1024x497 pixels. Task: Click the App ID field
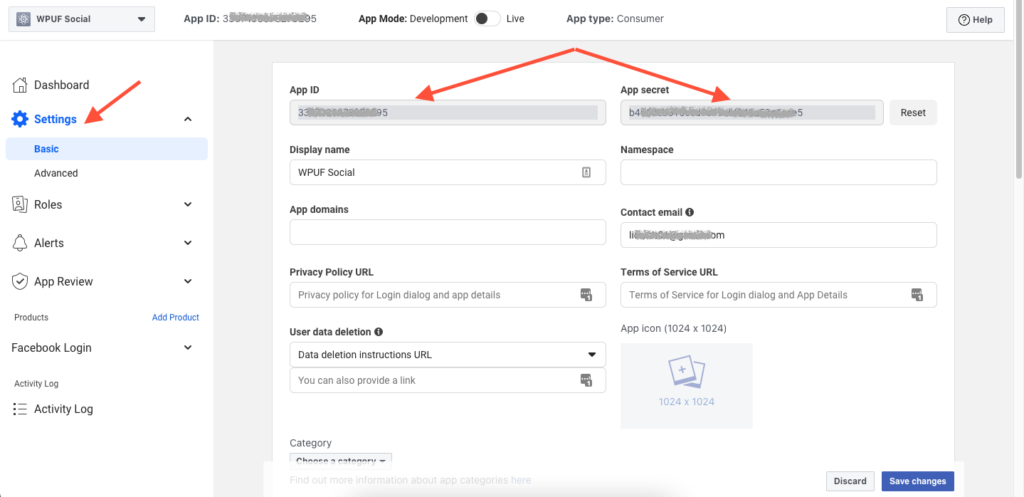click(447, 112)
